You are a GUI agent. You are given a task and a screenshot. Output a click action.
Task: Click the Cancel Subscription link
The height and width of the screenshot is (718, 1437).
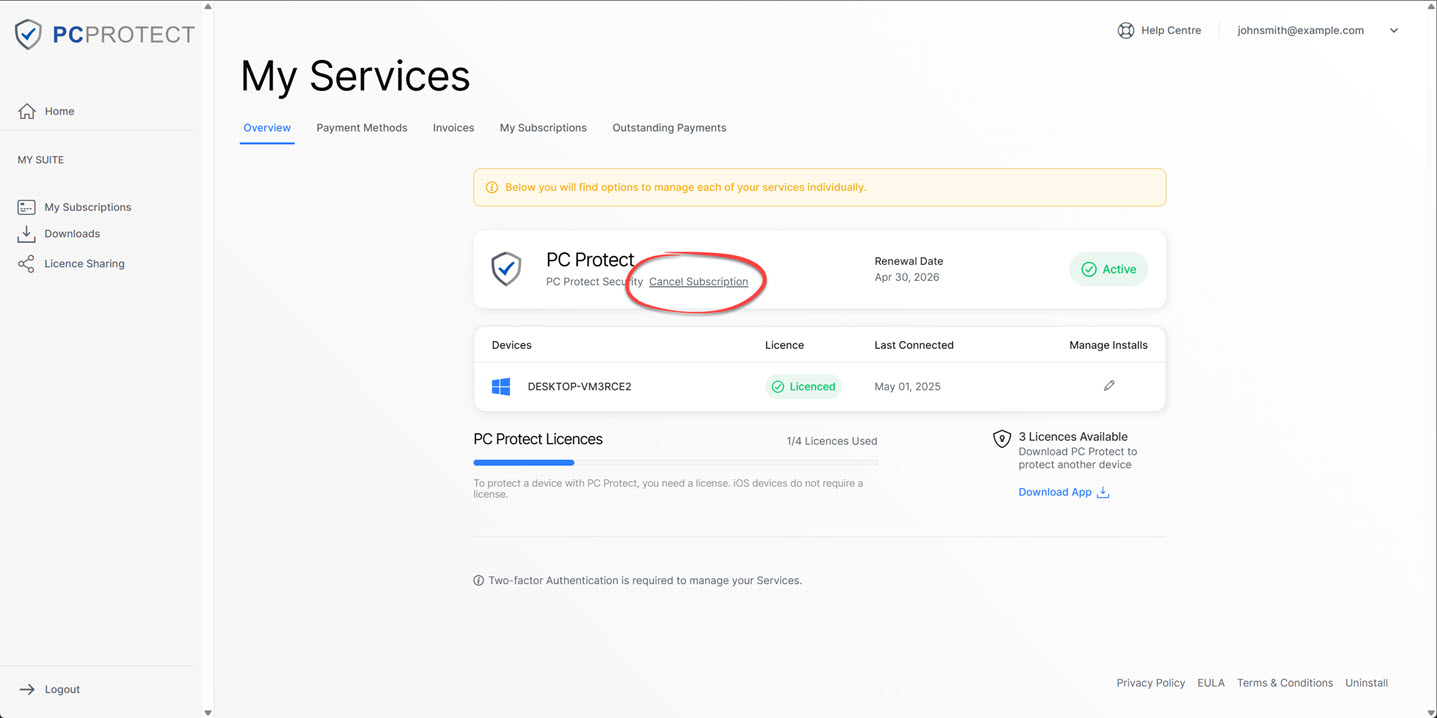(698, 282)
